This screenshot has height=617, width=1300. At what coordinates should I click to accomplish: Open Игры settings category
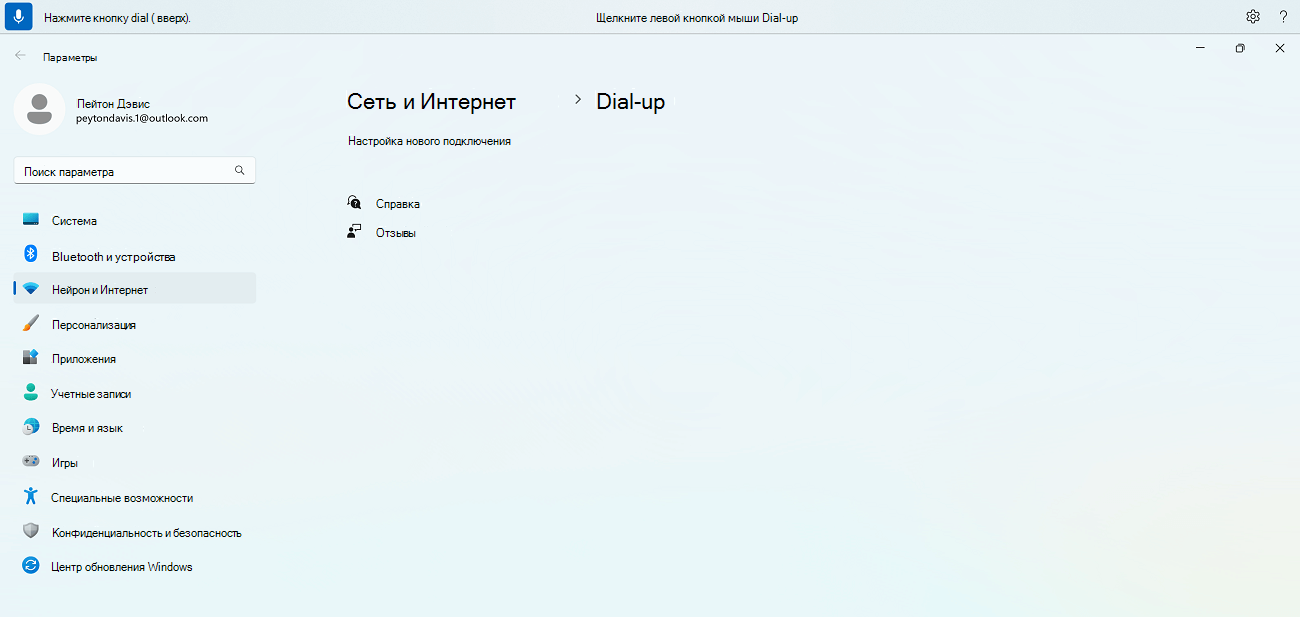(x=135, y=462)
